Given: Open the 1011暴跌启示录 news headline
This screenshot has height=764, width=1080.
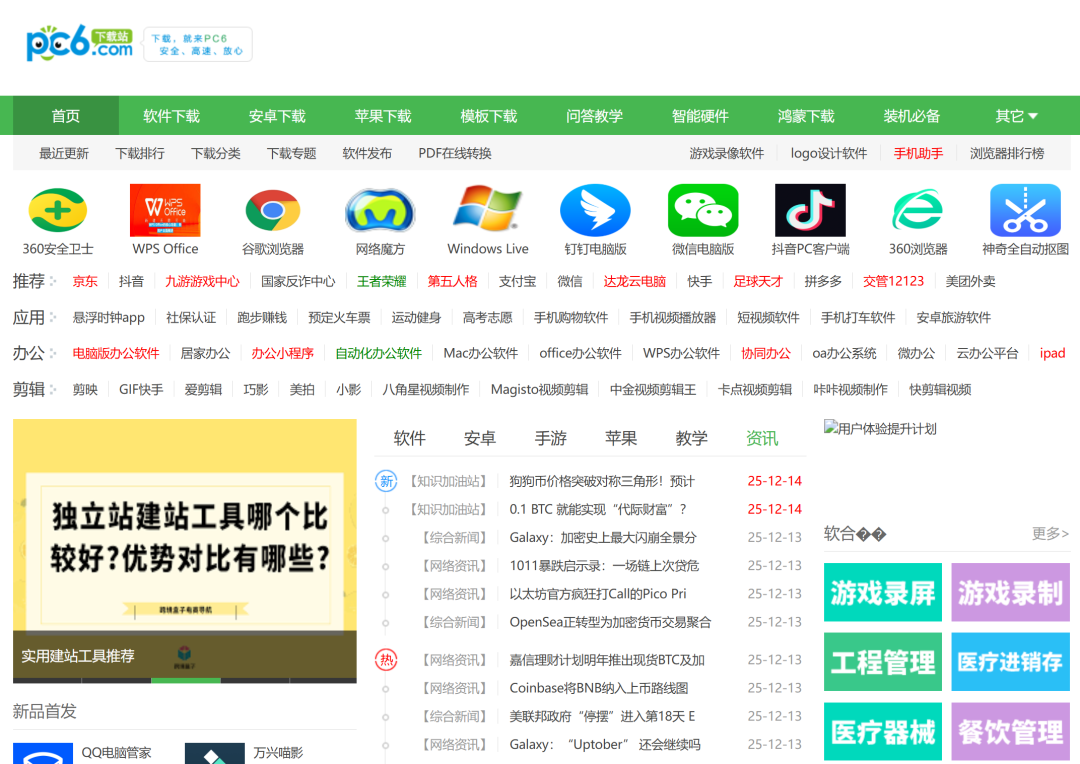Looking at the screenshot, I should click(604, 566).
